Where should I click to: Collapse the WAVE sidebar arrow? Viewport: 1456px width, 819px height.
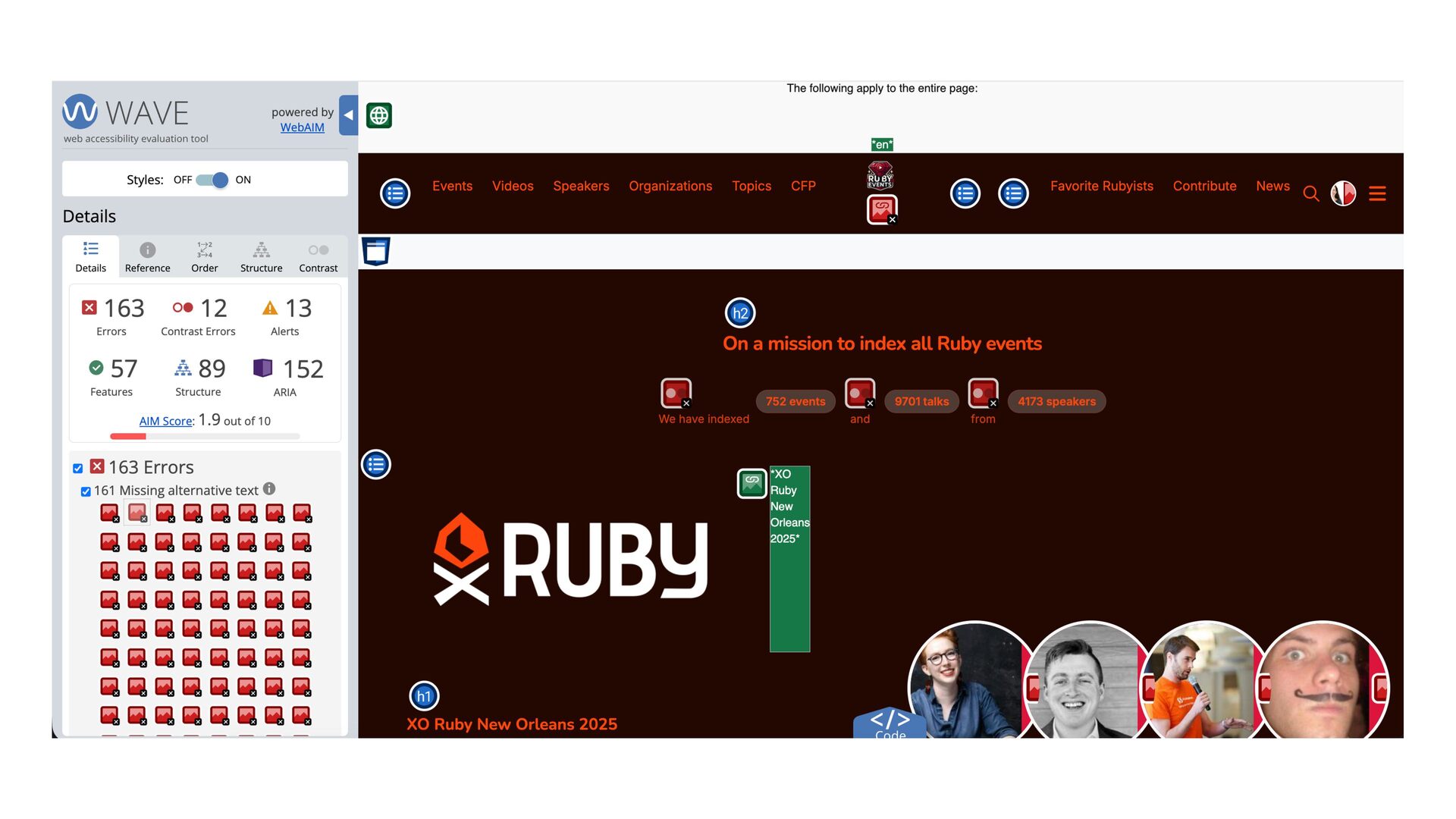tap(348, 115)
